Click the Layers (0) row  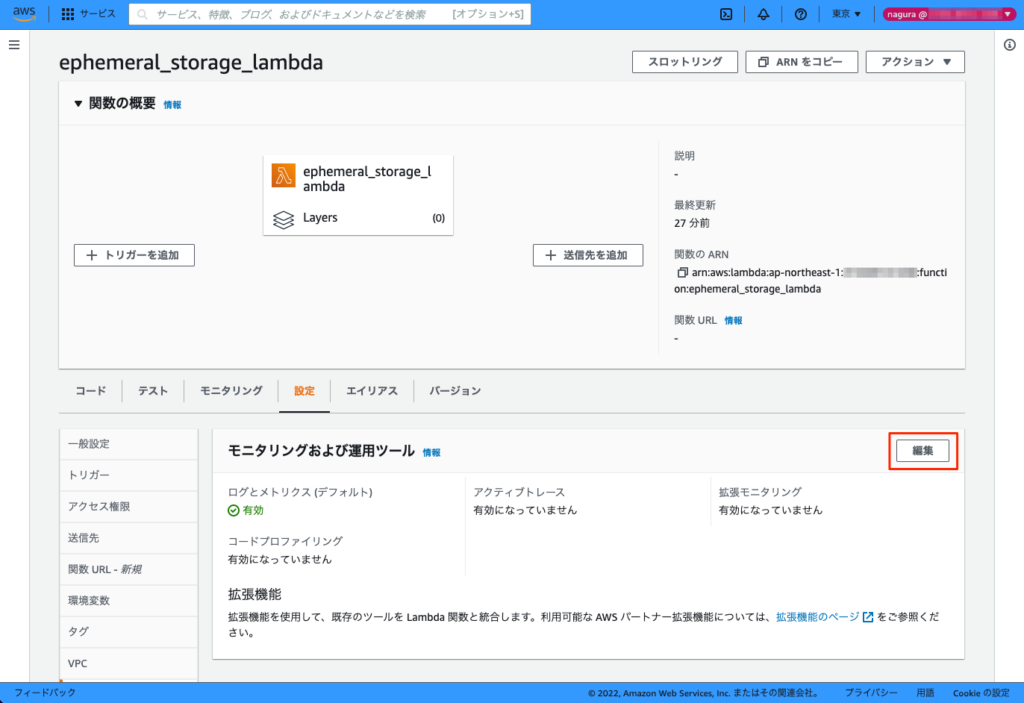click(x=358, y=219)
